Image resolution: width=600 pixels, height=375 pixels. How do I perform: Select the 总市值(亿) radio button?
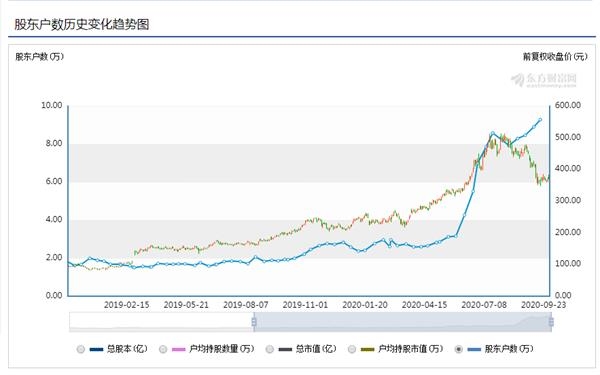(270, 349)
